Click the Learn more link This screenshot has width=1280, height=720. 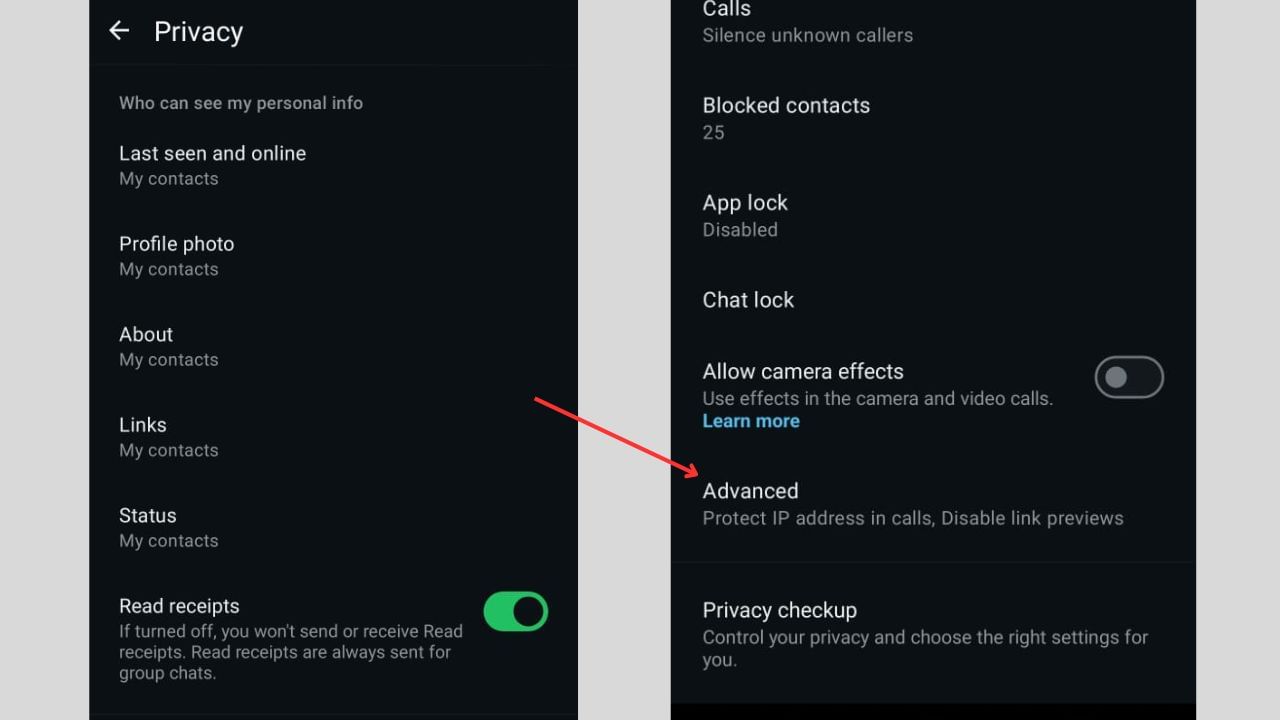751,421
